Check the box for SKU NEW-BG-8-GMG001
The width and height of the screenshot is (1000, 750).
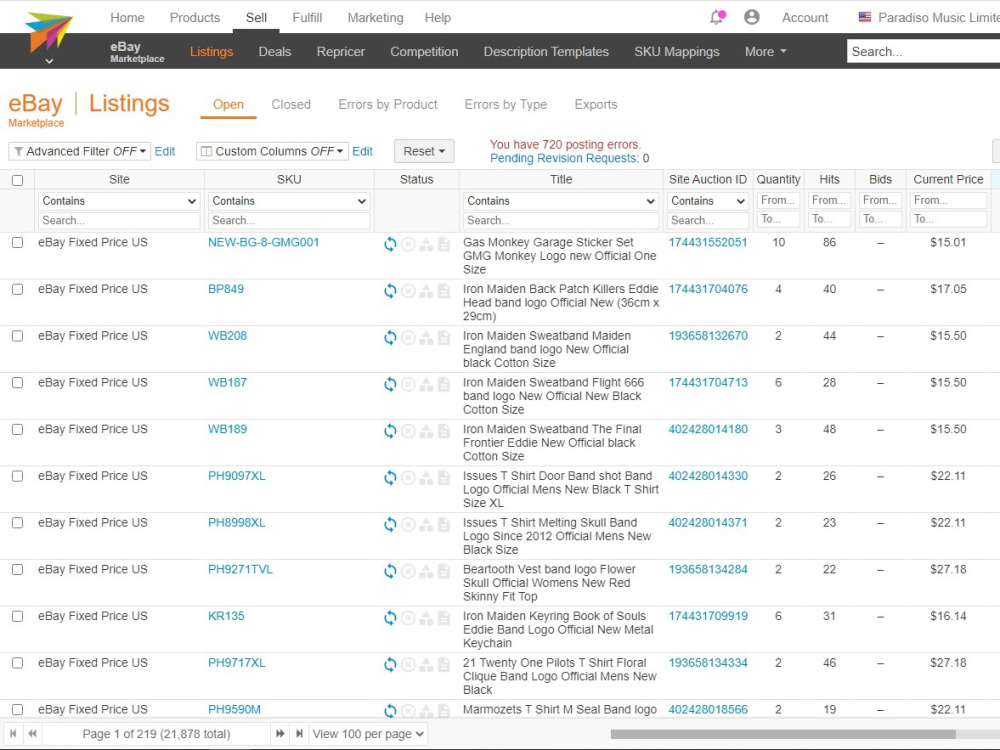tap(18, 242)
